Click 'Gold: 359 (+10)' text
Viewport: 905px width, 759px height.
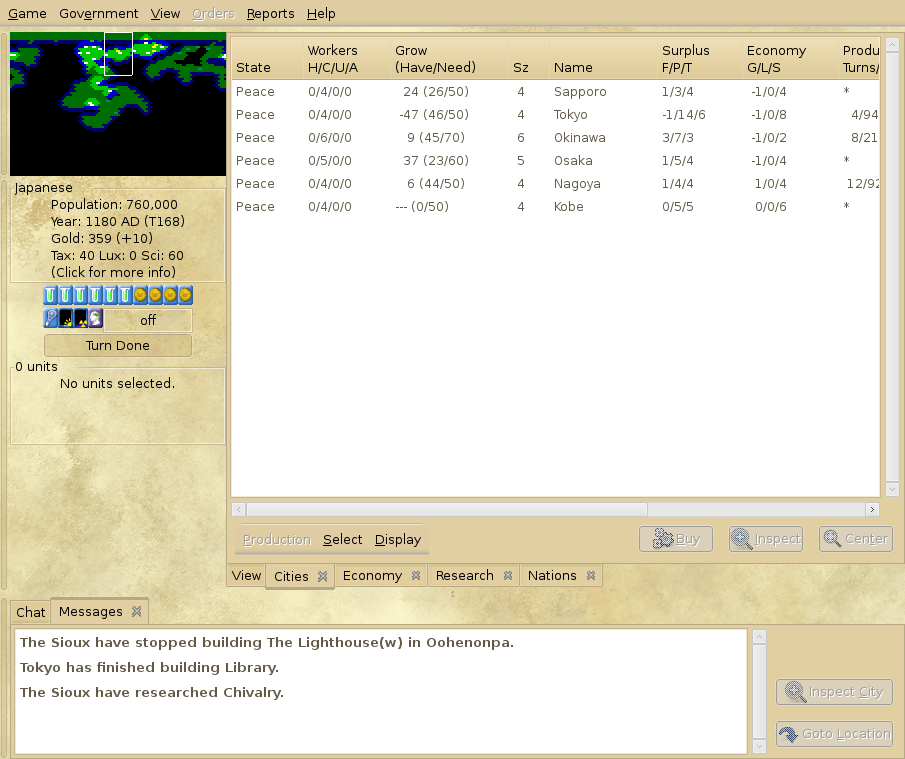click(x=102, y=238)
